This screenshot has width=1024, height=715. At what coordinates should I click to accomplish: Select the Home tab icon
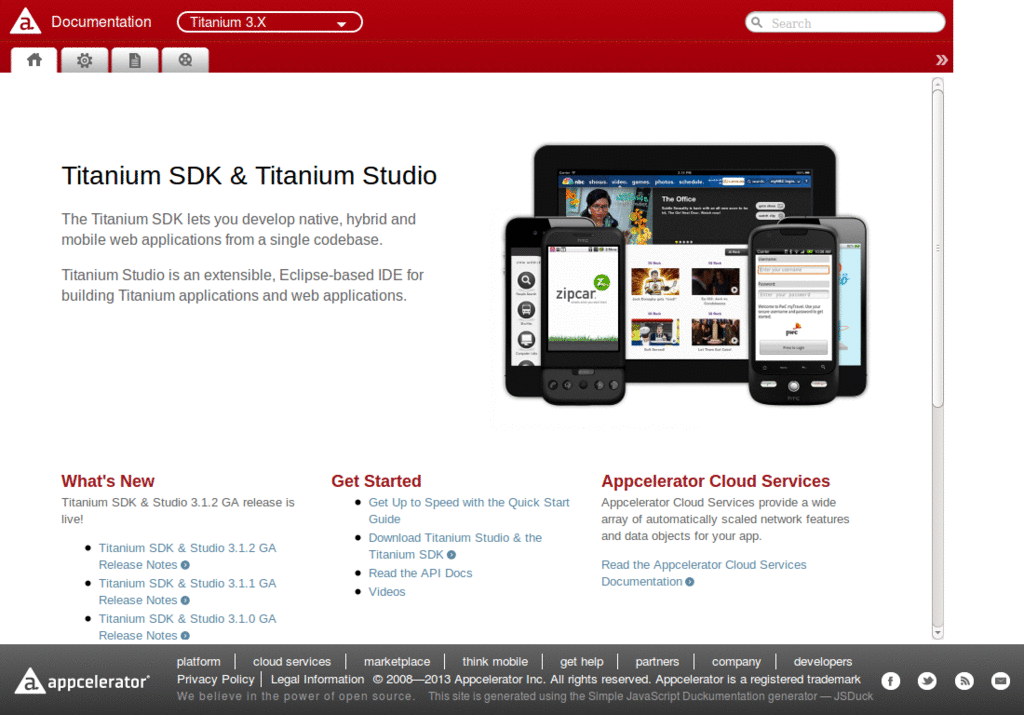click(34, 60)
